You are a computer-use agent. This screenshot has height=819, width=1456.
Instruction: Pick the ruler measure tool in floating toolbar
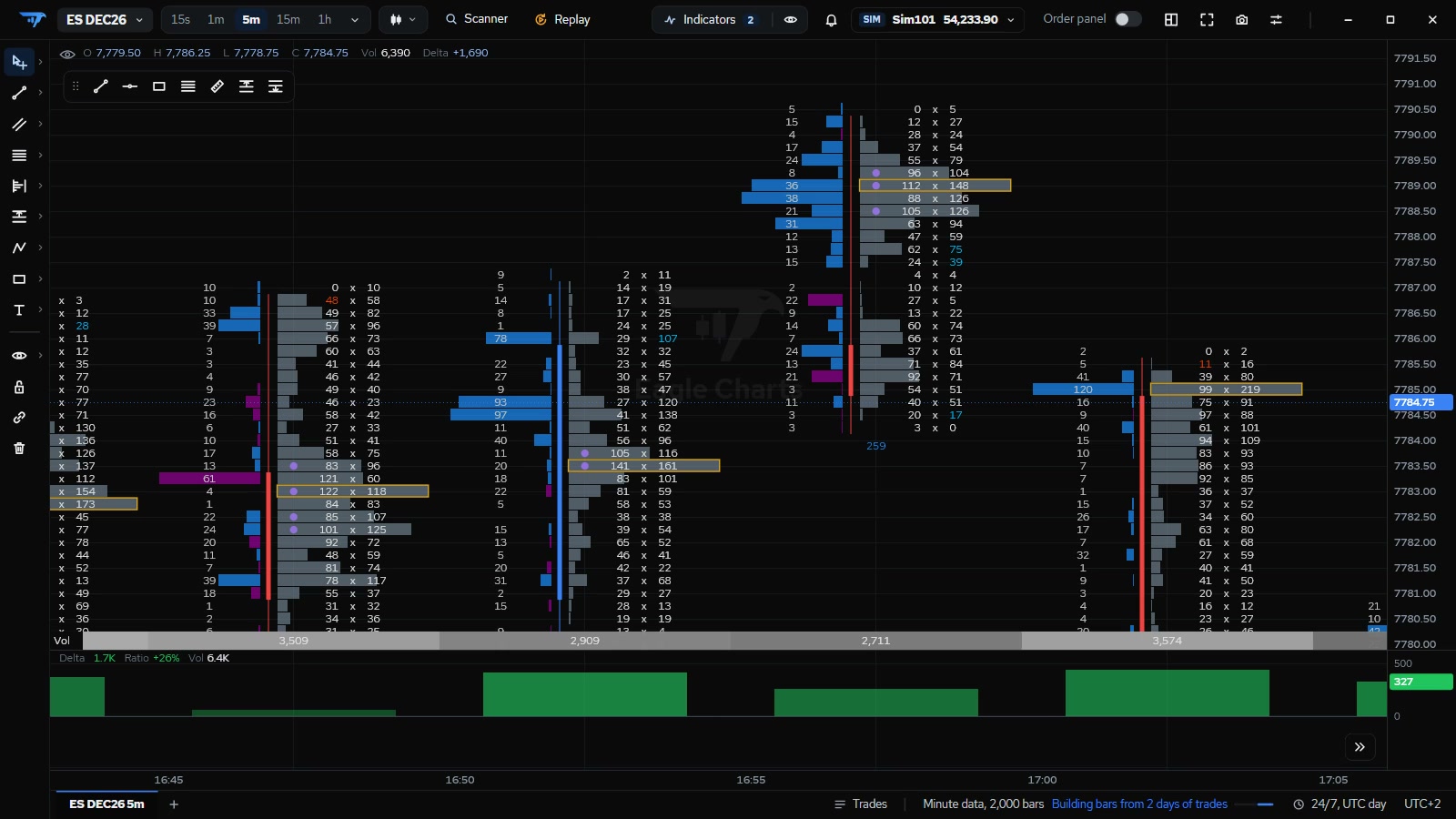217,86
